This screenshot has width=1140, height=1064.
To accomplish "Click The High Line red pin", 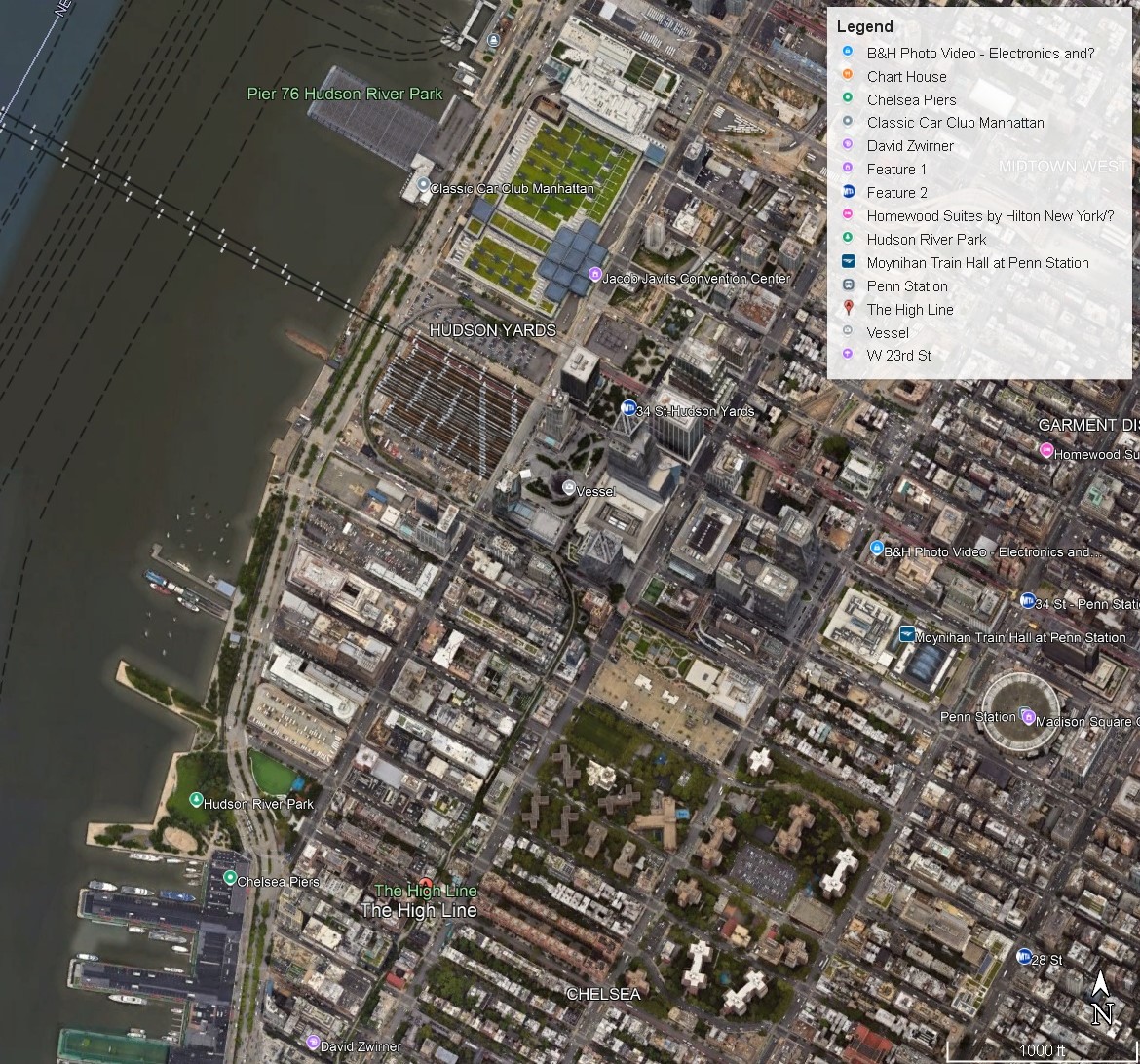I will click(x=426, y=885).
